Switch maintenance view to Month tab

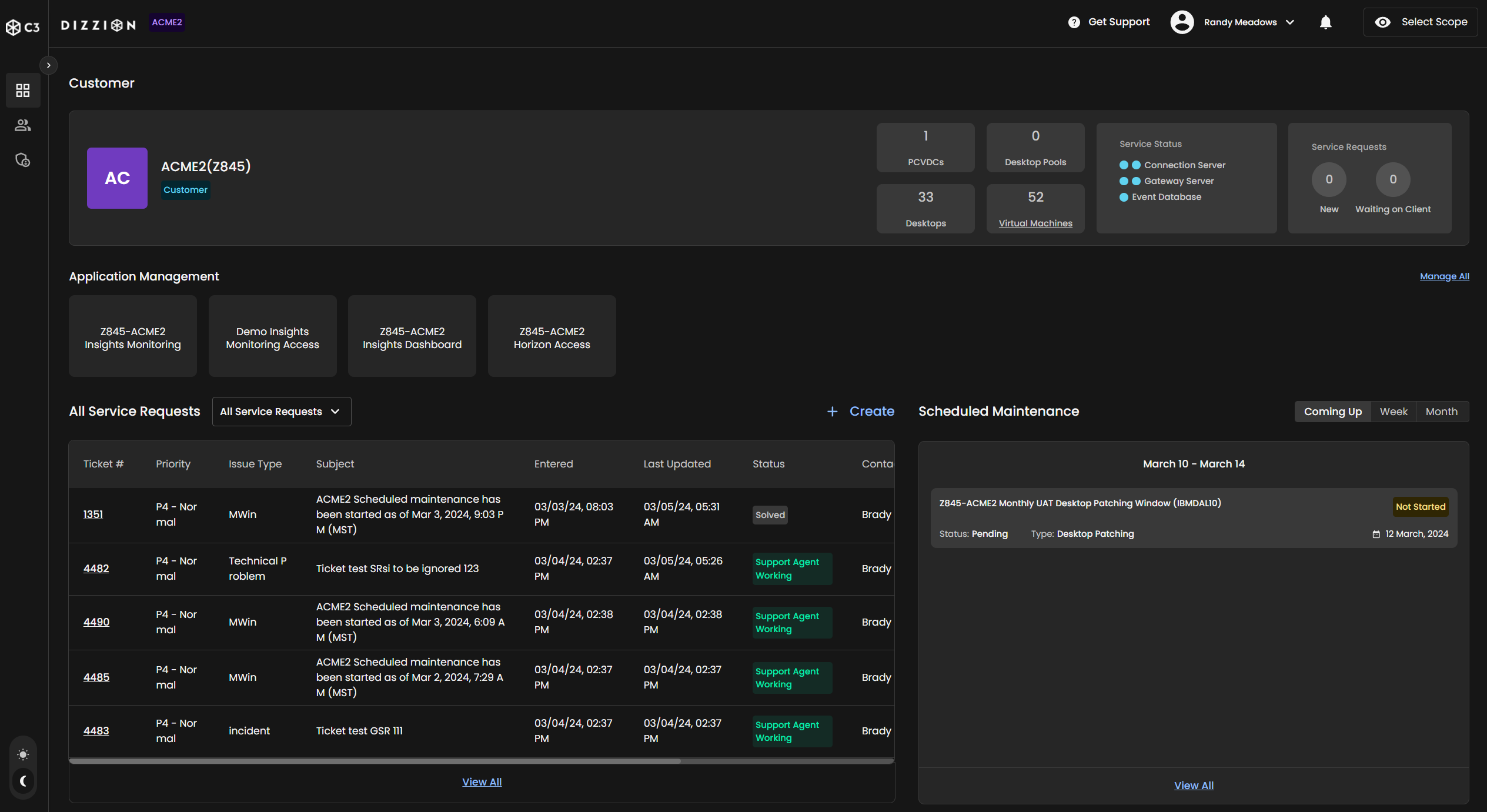coord(1441,412)
